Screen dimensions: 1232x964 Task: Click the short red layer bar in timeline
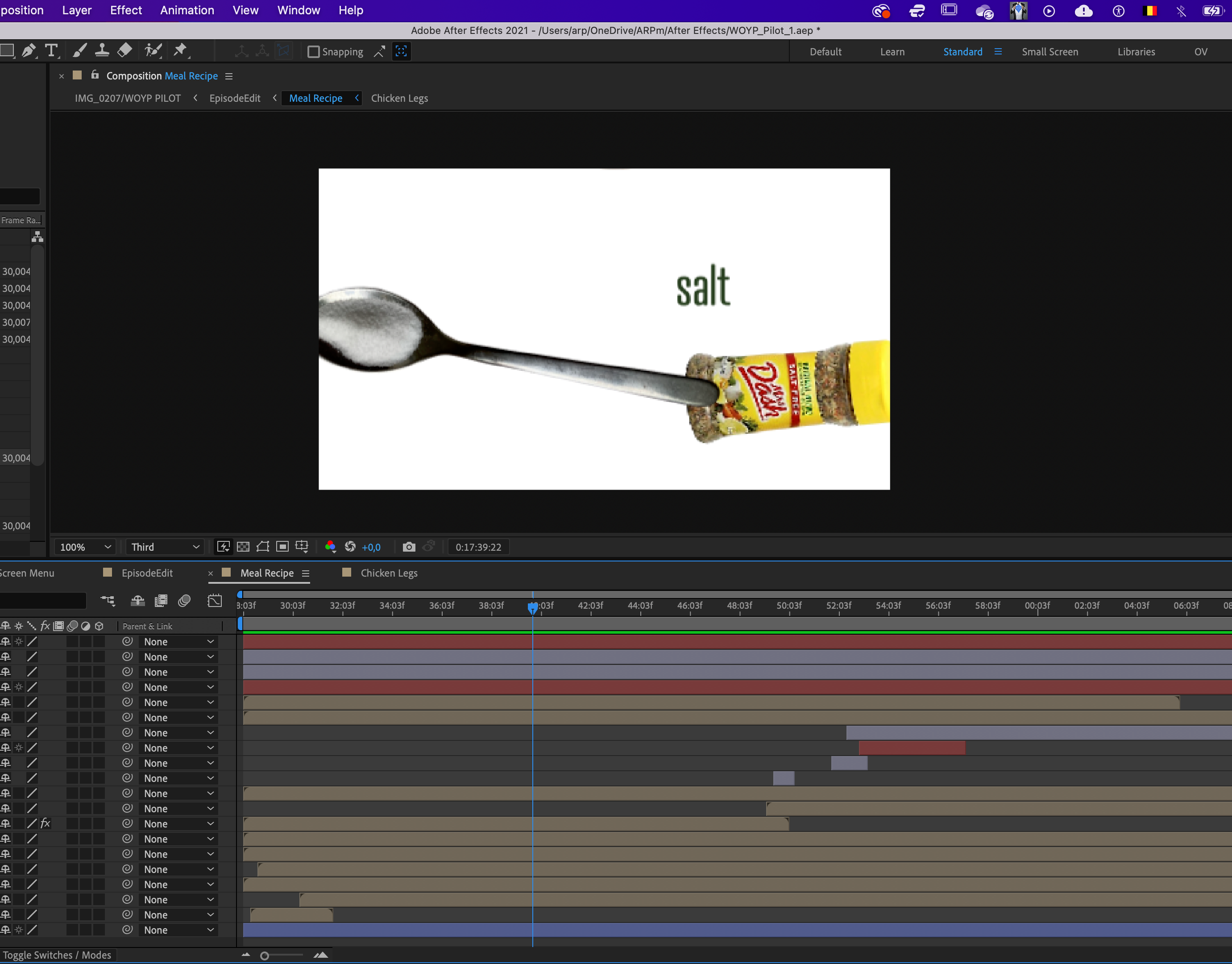[912, 748]
